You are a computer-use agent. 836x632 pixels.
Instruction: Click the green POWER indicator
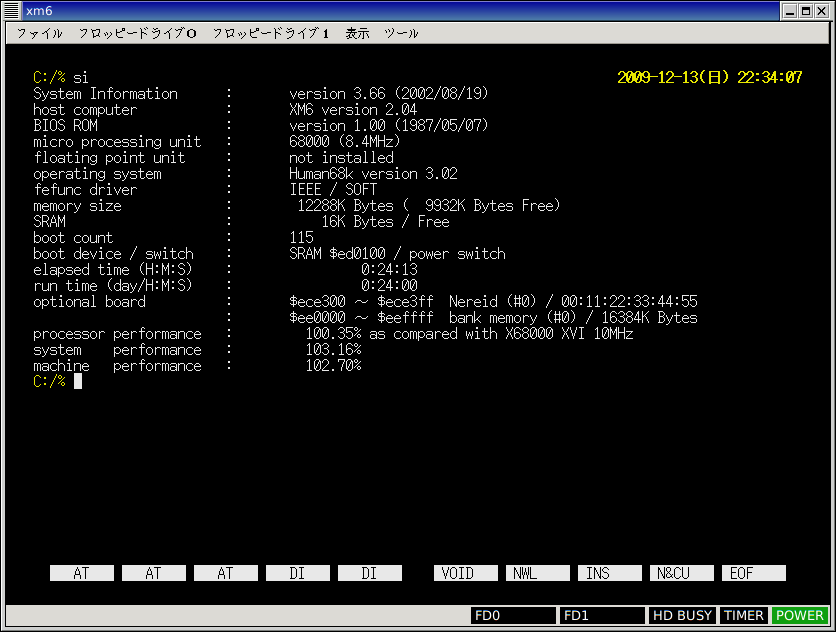800,615
